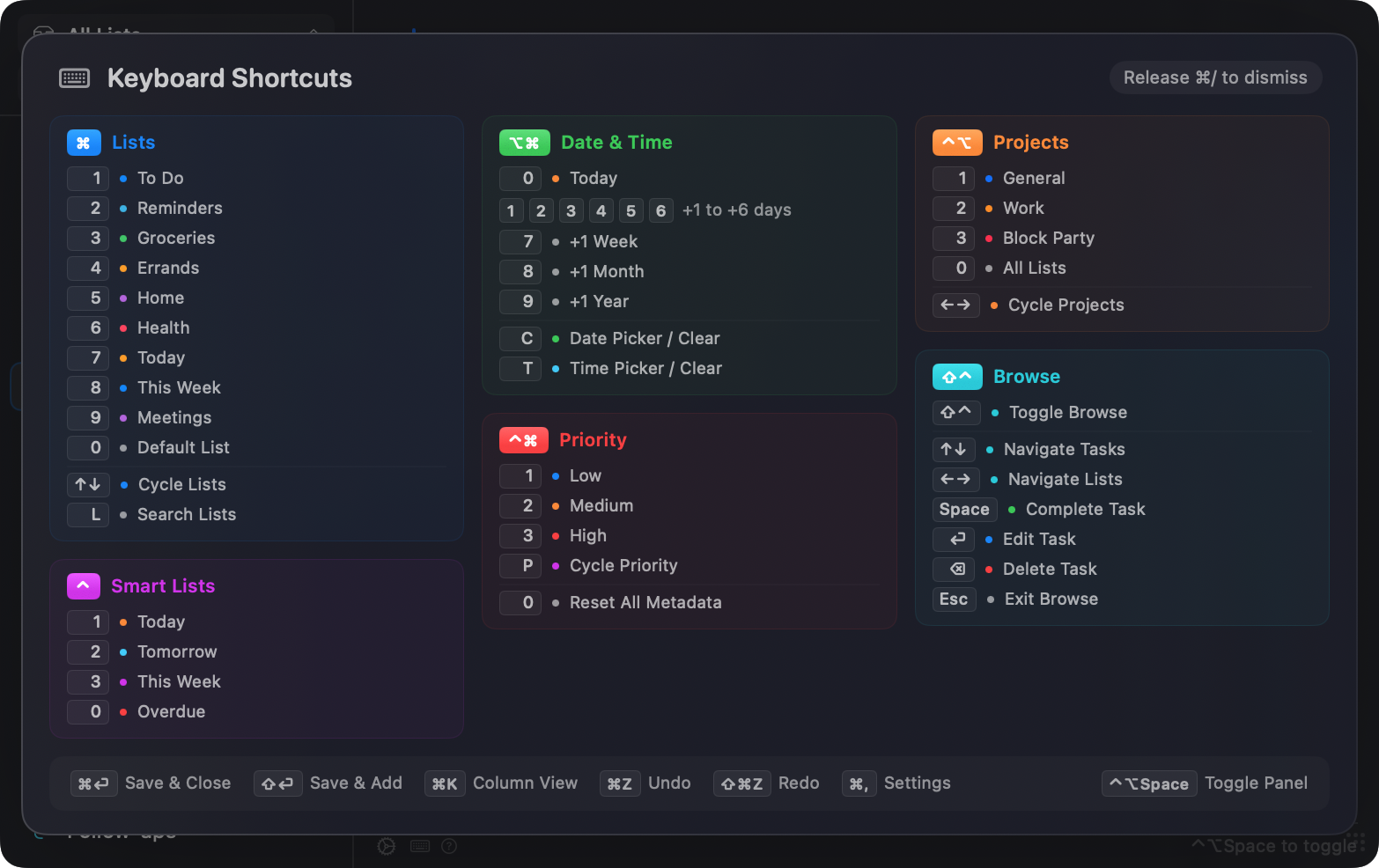Click the Space keycap beside Complete Task
1379x868 pixels.
pos(964,510)
